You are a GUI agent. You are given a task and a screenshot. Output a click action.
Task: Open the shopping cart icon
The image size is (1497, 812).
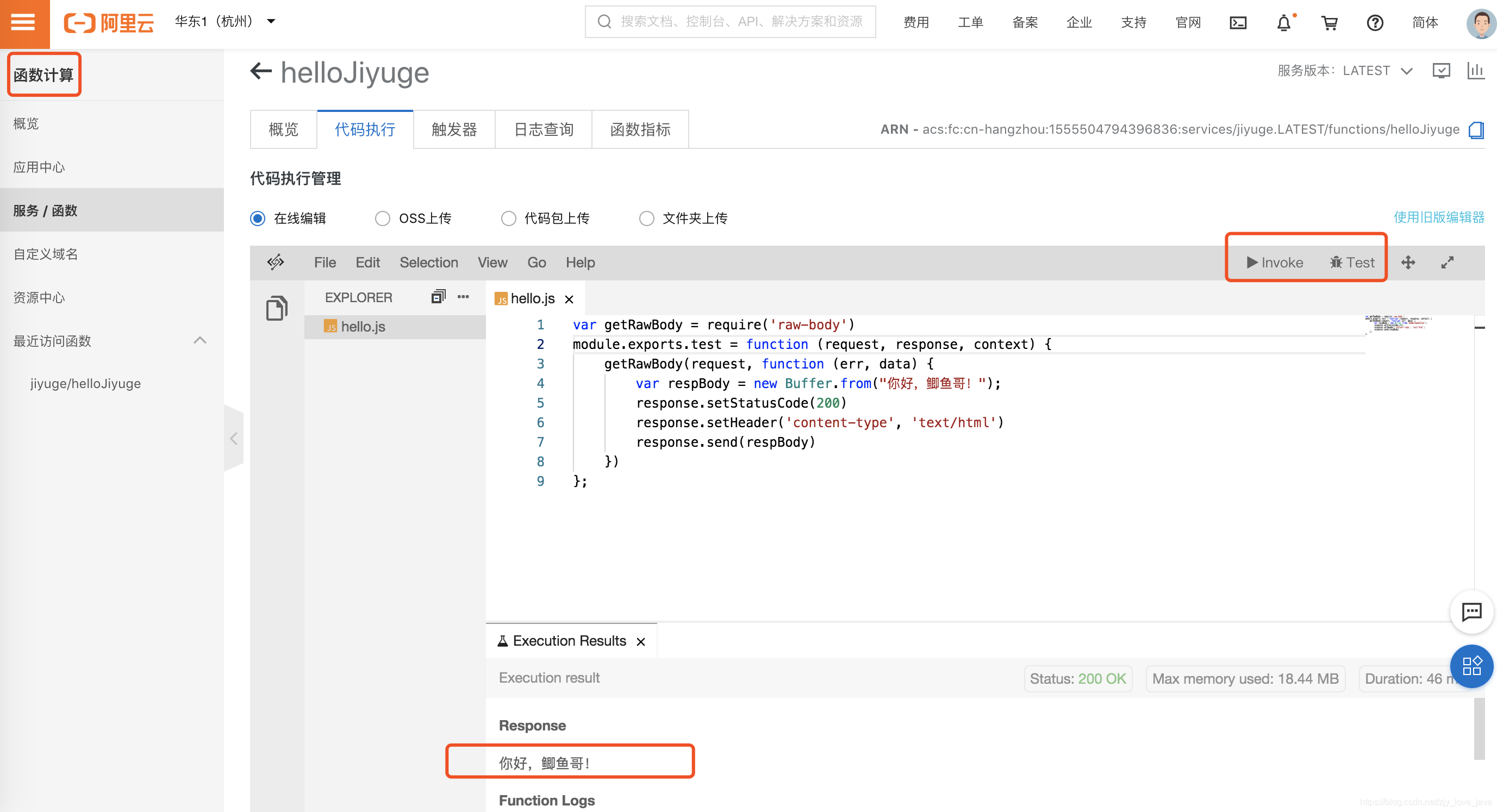[x=1329, y=23]
